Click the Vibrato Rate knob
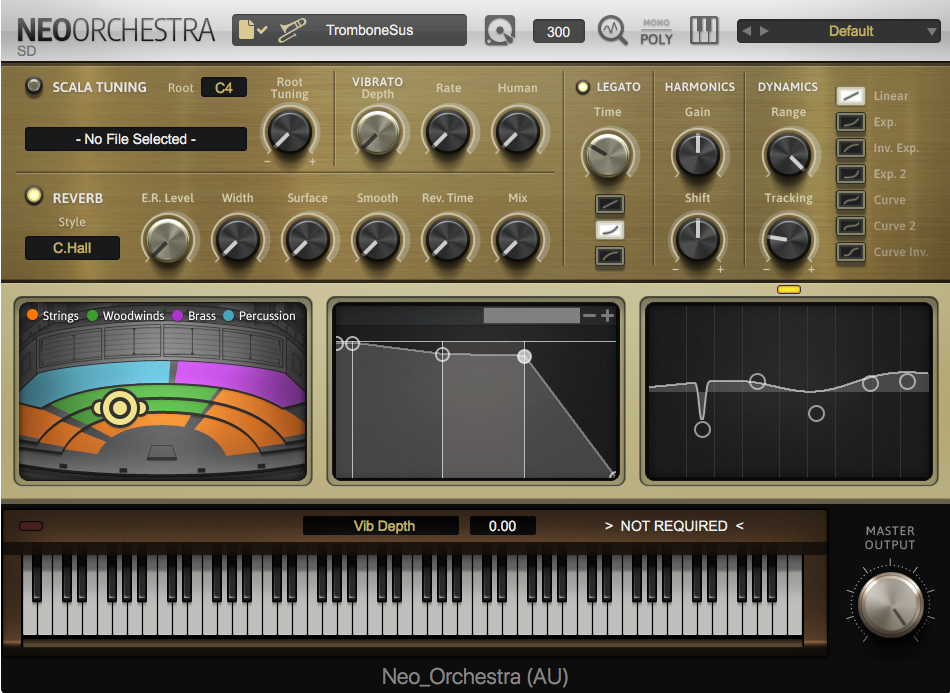Screen dimensions: 950x693 click(448, 131)
